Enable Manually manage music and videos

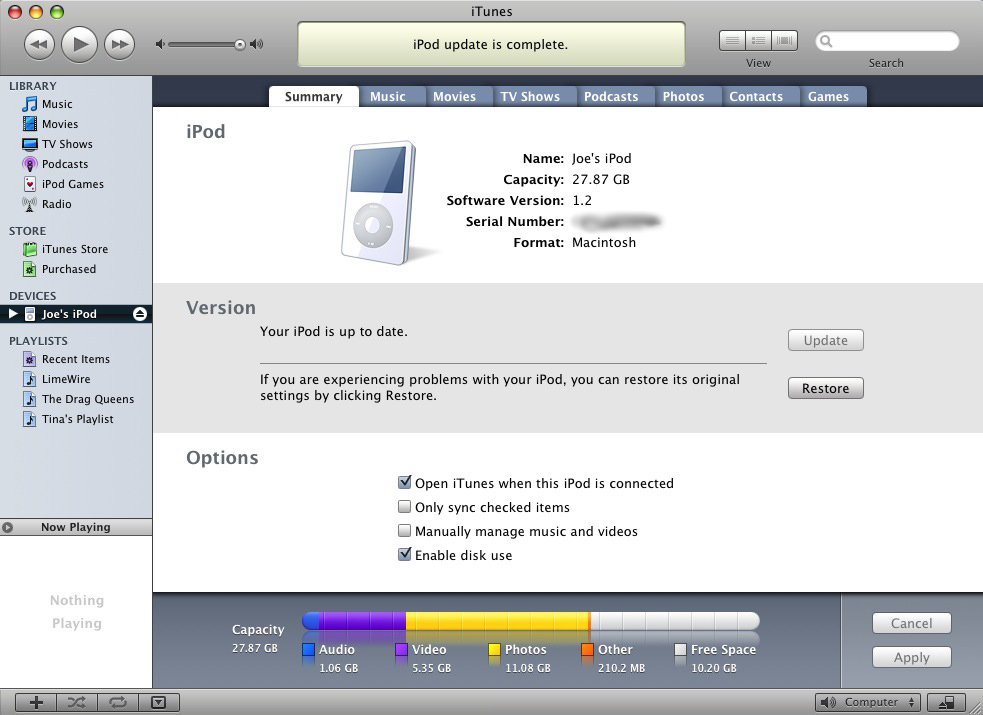point(405,531)
